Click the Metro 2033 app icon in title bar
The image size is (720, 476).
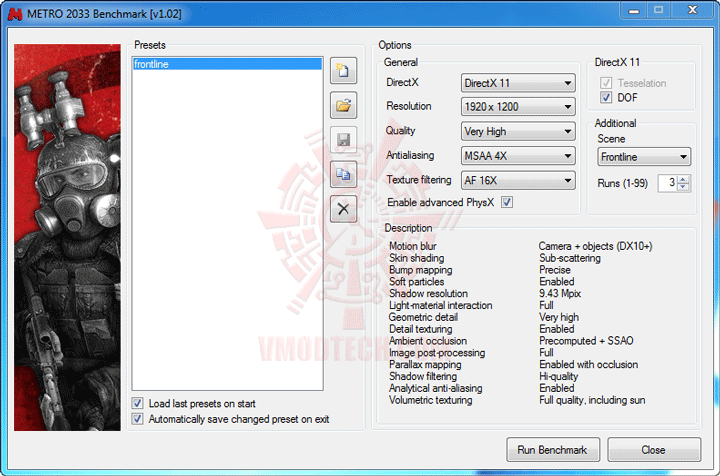point(15,14)
